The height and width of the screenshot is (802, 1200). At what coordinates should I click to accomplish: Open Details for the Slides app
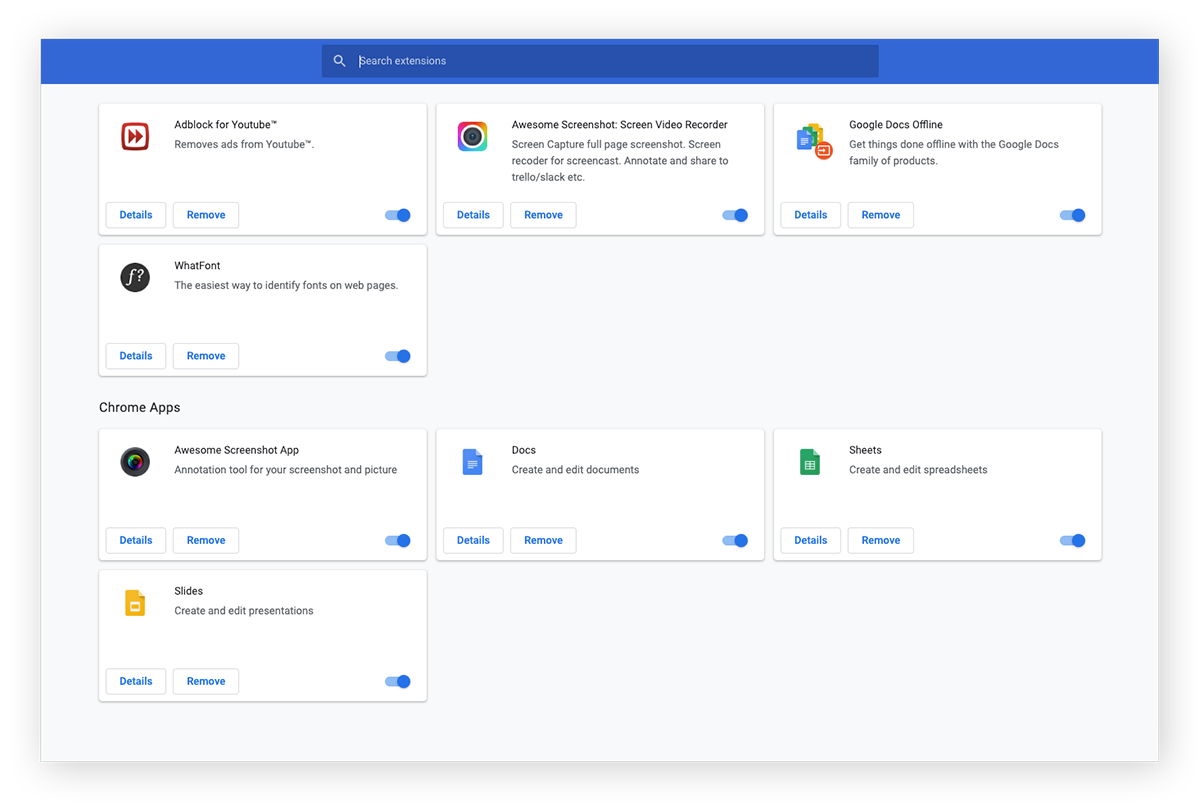(136, 681)
